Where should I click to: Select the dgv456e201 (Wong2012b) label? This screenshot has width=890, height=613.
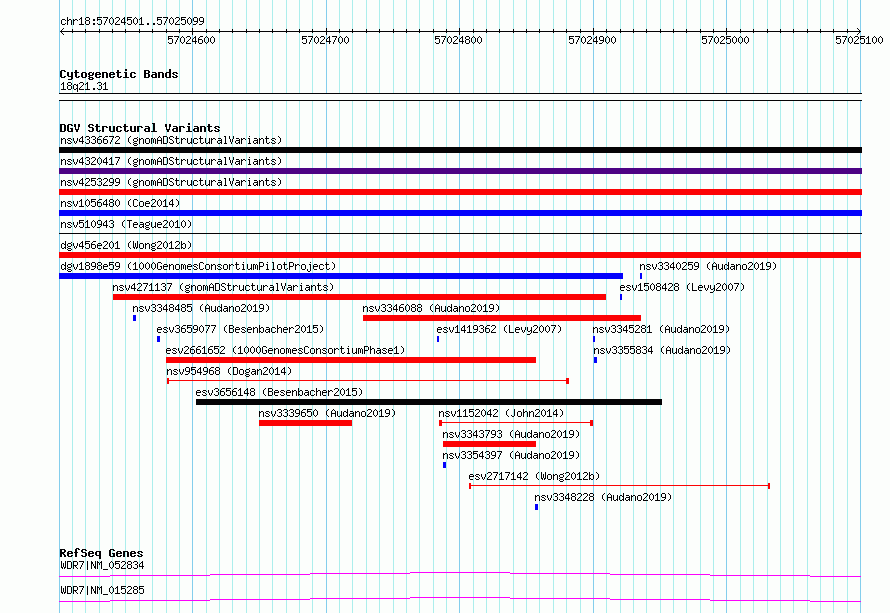coord(126,245)
